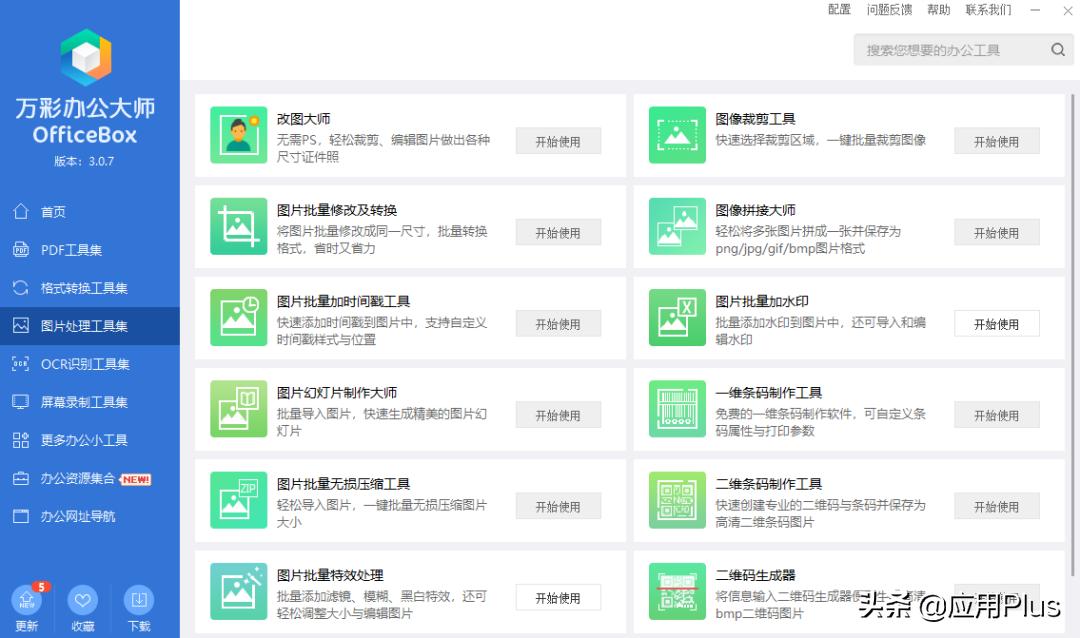
Task: Select the 改图大师 tool icon
Action: point(238,134)
